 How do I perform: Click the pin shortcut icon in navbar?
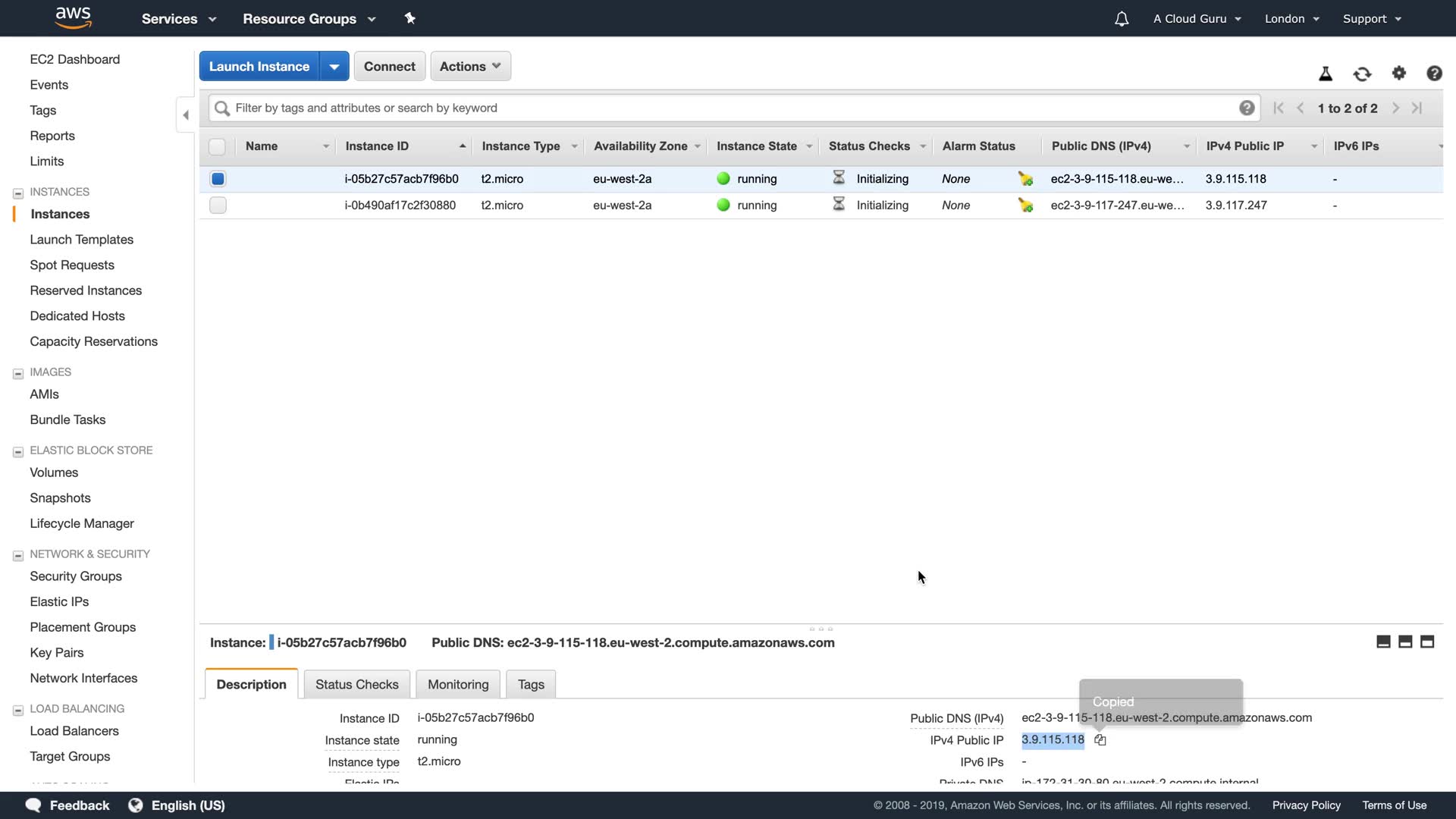410,18
